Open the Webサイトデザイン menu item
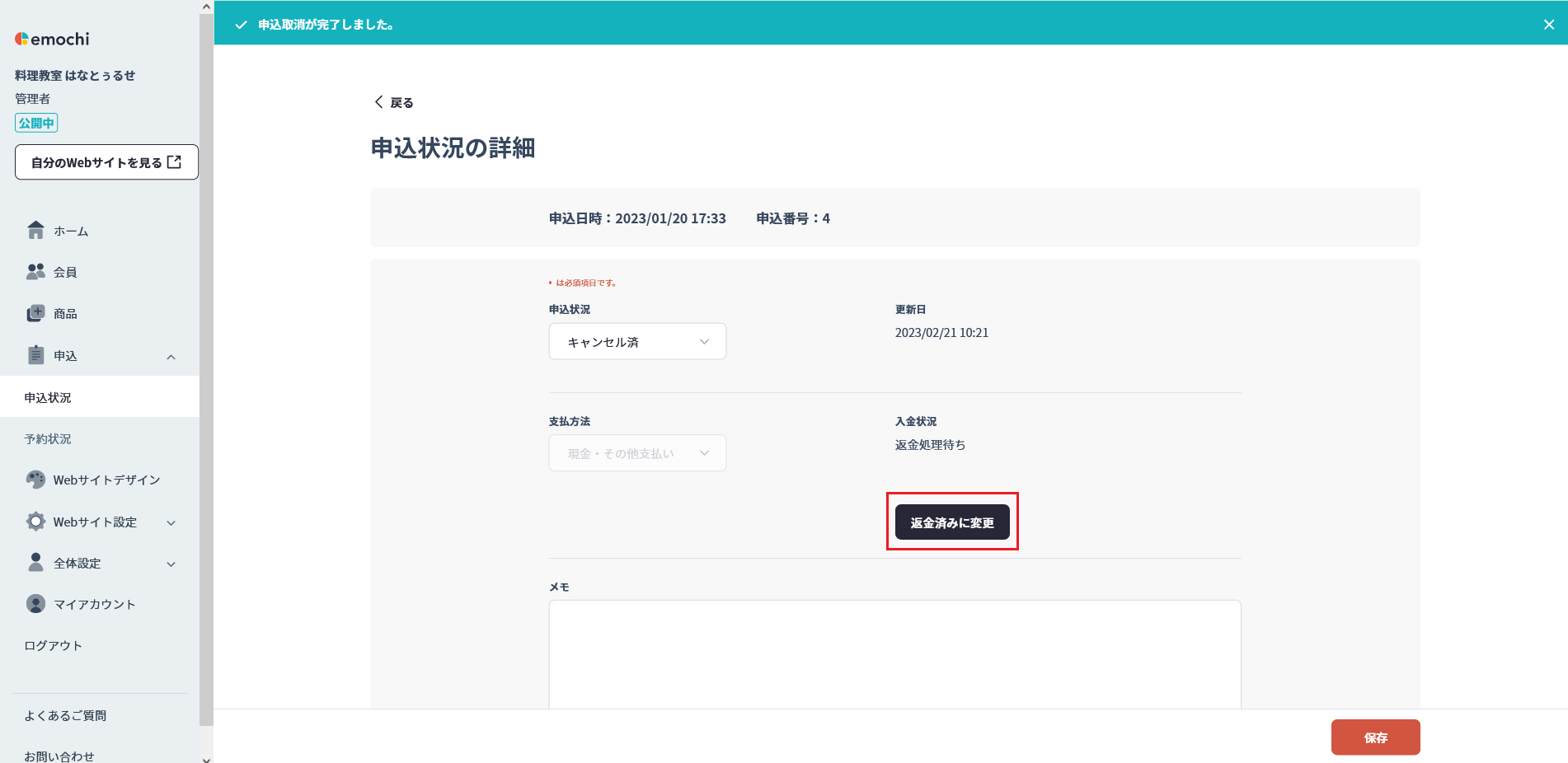The width and height of the screenshot is (1568, 763). [x=100, y=480]
